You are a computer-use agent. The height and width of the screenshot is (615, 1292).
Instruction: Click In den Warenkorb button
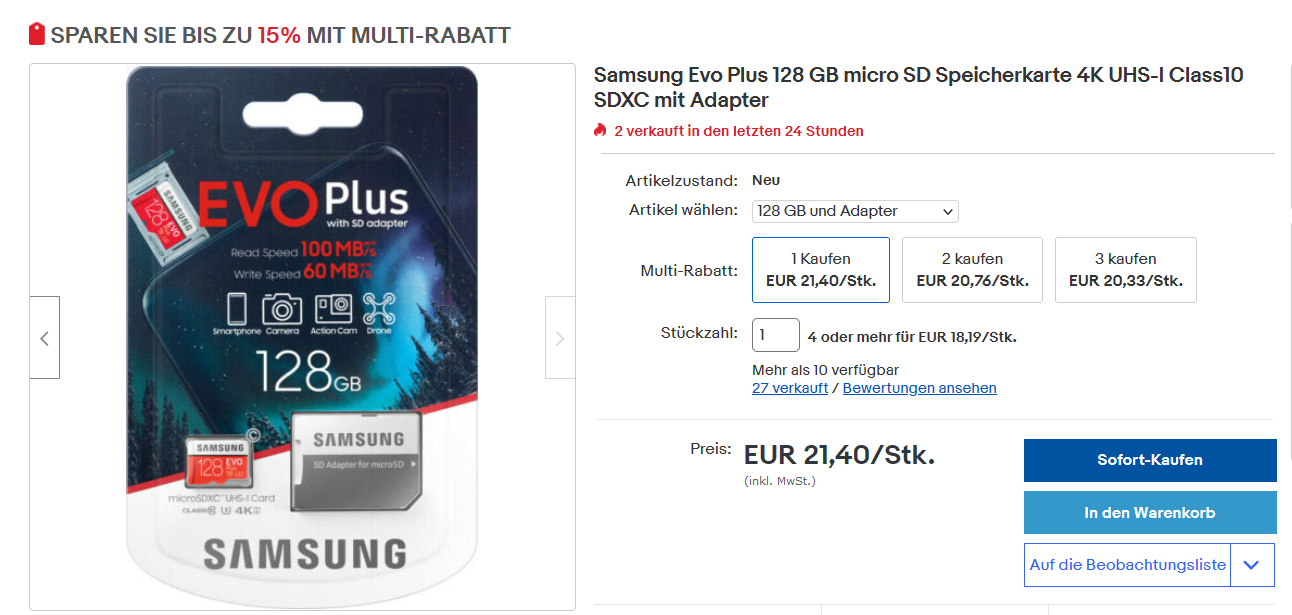click(1150, 512)
